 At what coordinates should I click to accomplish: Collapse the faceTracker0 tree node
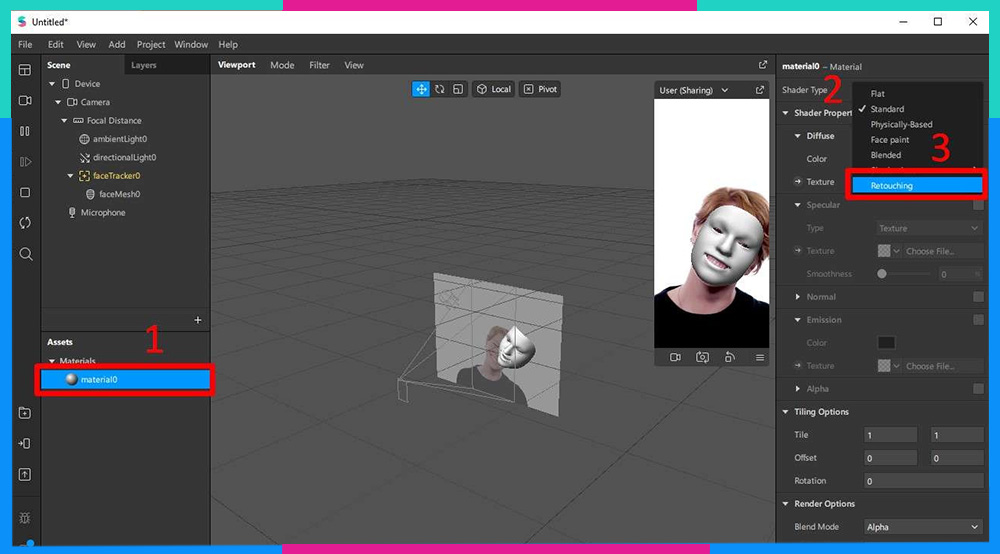tap(70, 176)
